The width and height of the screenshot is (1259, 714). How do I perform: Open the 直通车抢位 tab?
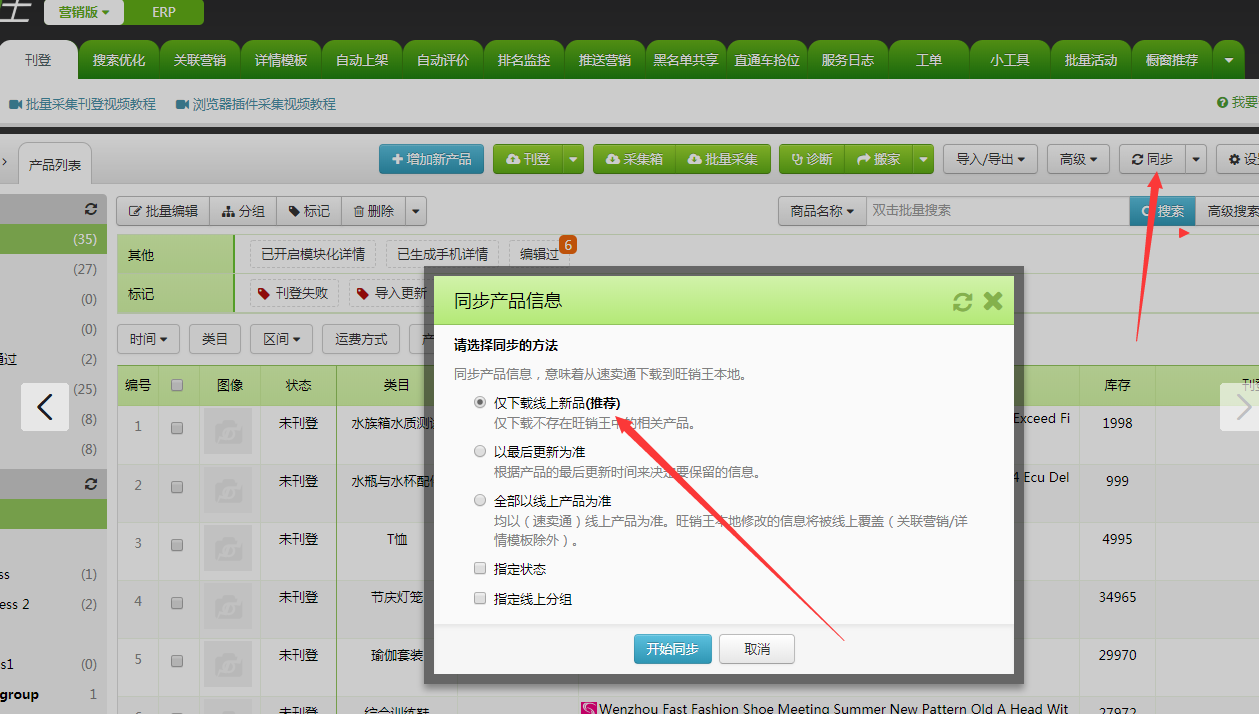[767, 60]
